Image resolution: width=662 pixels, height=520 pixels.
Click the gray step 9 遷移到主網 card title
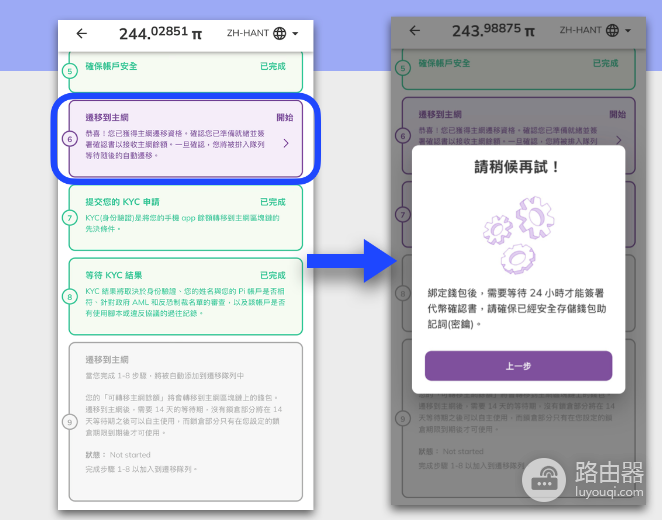tap(107, 360)
